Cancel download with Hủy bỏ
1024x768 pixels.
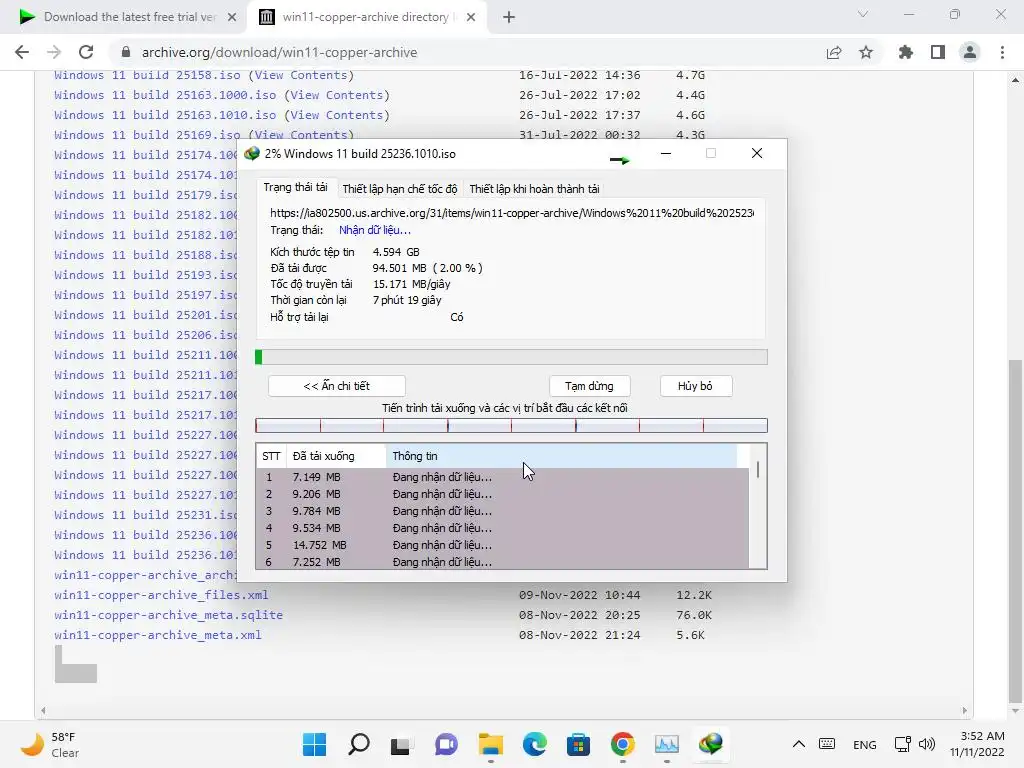click(696, 386)
